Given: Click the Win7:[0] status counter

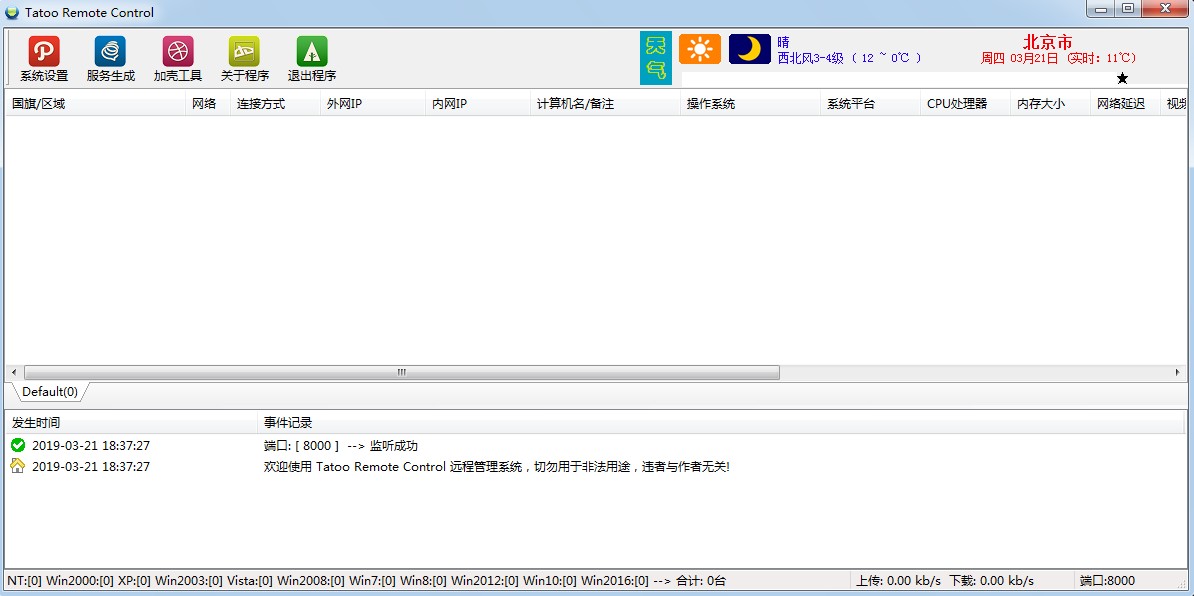Looking at the screenshot, I should (372, 581).
